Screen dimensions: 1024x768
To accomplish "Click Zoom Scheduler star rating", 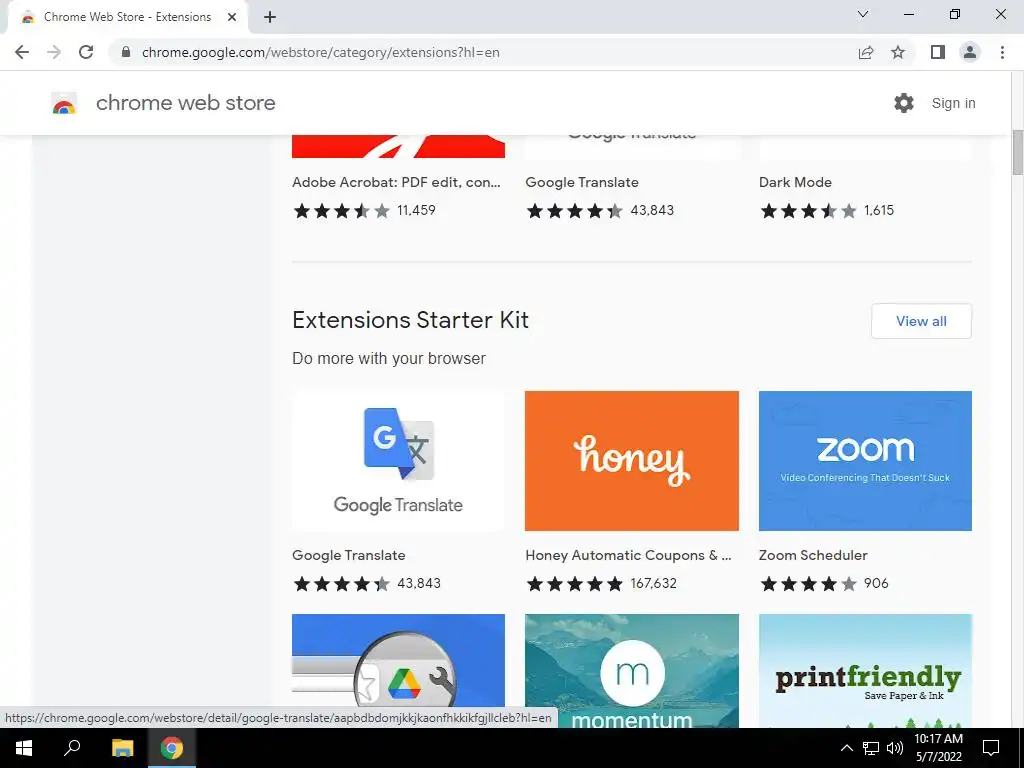I will click(x=808, y=584).
